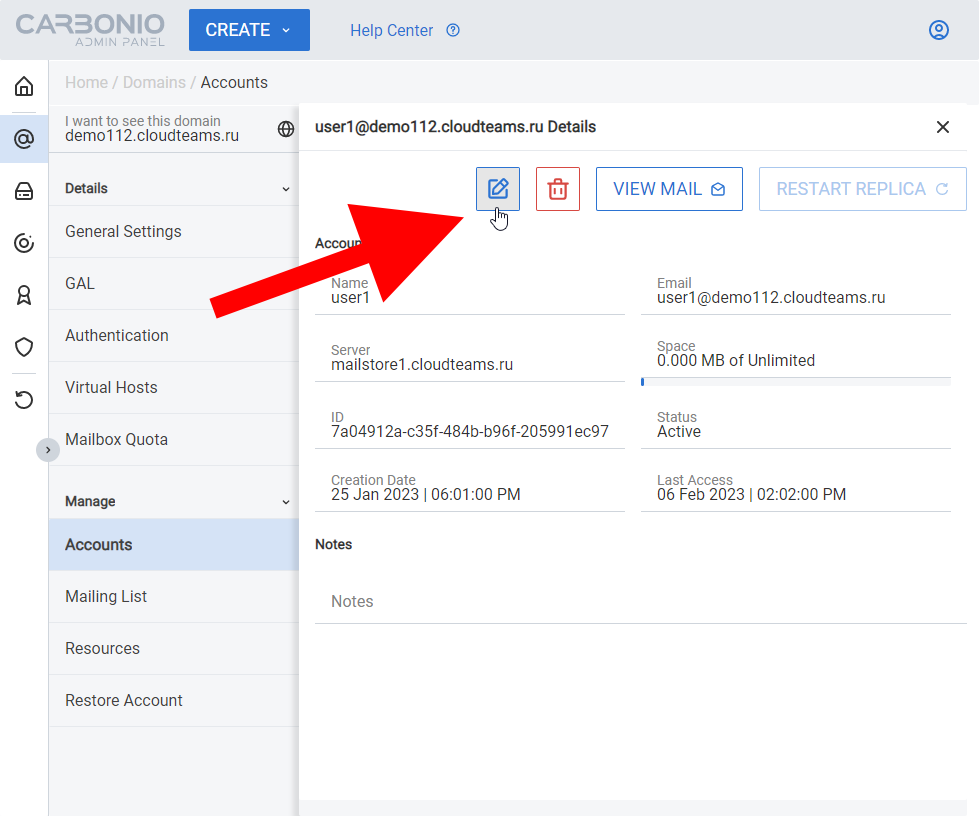Click the restore backup icon in sidebar

pyautogui.click(x=24, y=400)
